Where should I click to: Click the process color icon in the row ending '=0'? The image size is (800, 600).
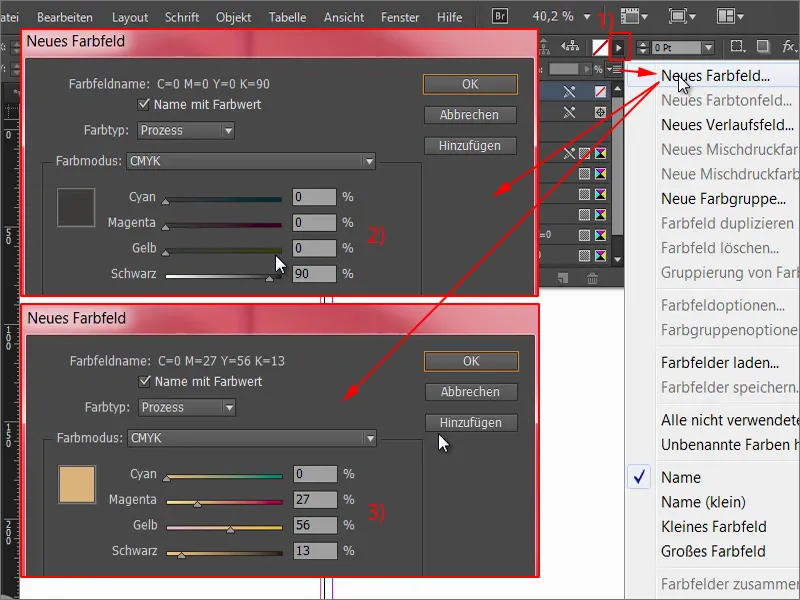(x=584, y=235)
